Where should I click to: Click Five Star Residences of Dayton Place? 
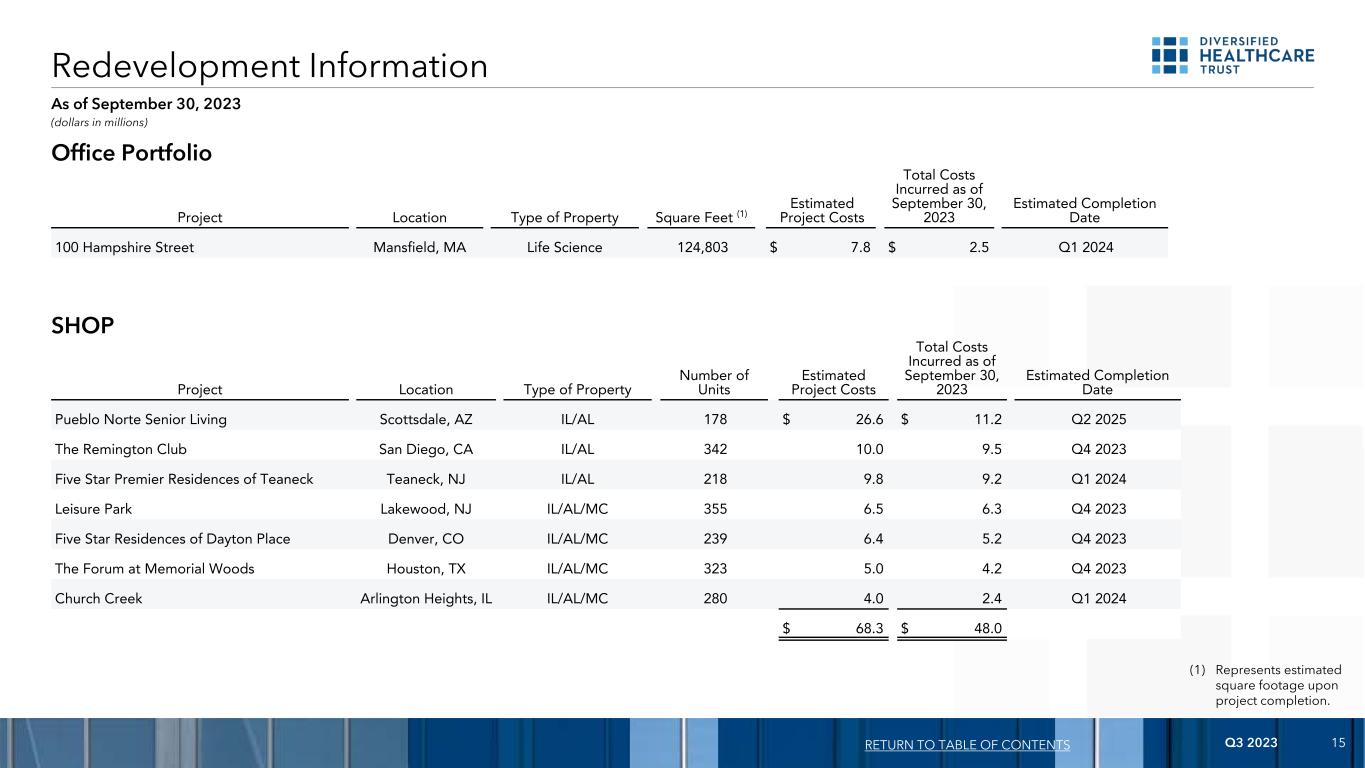point(172,539)
